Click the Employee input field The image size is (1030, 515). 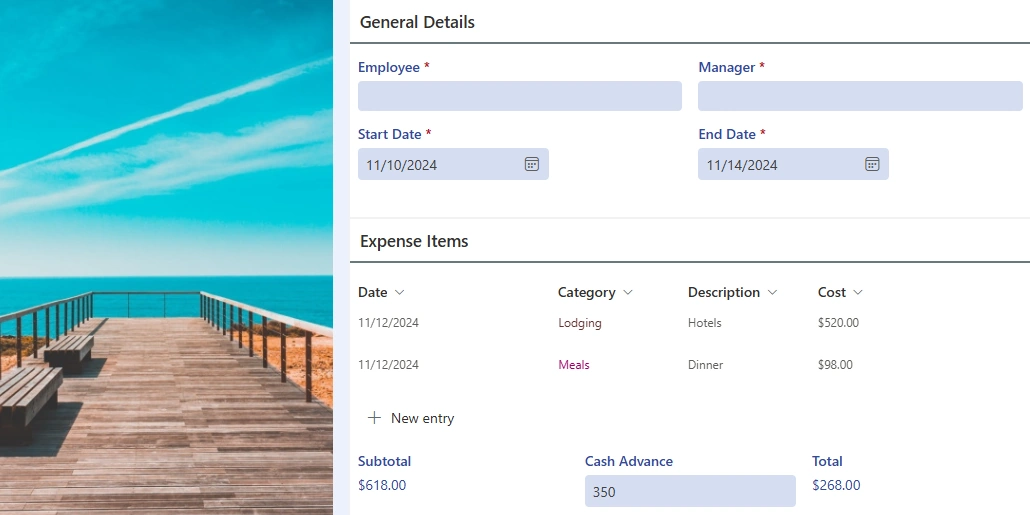[x=519, y=96]
